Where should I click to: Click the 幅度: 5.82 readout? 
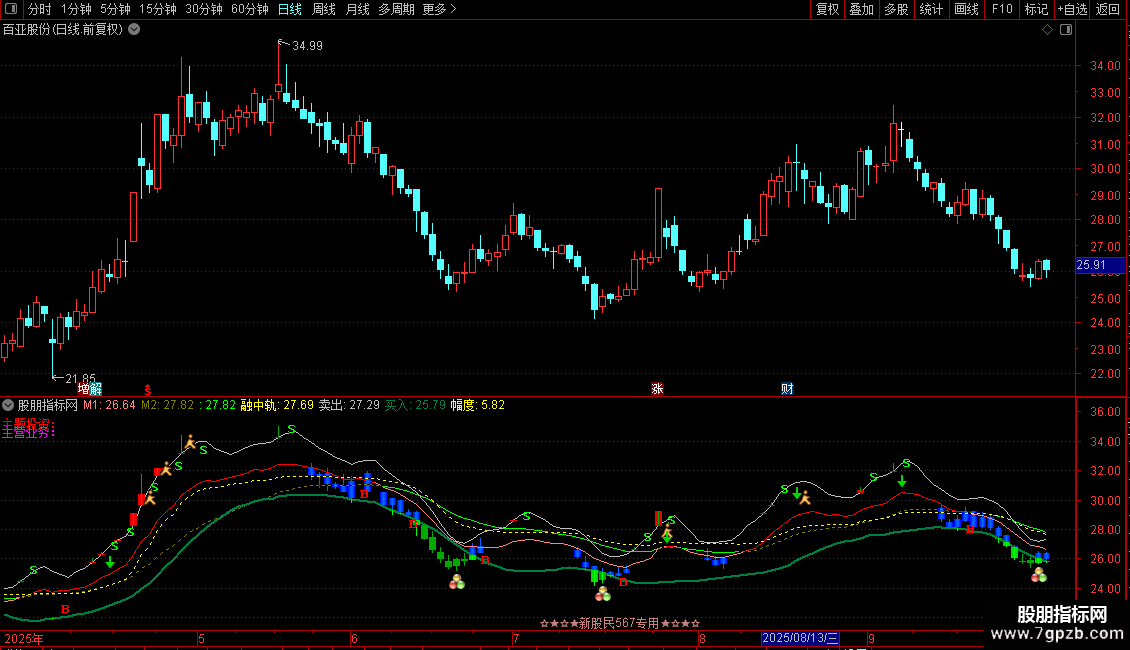coord(478,405)
